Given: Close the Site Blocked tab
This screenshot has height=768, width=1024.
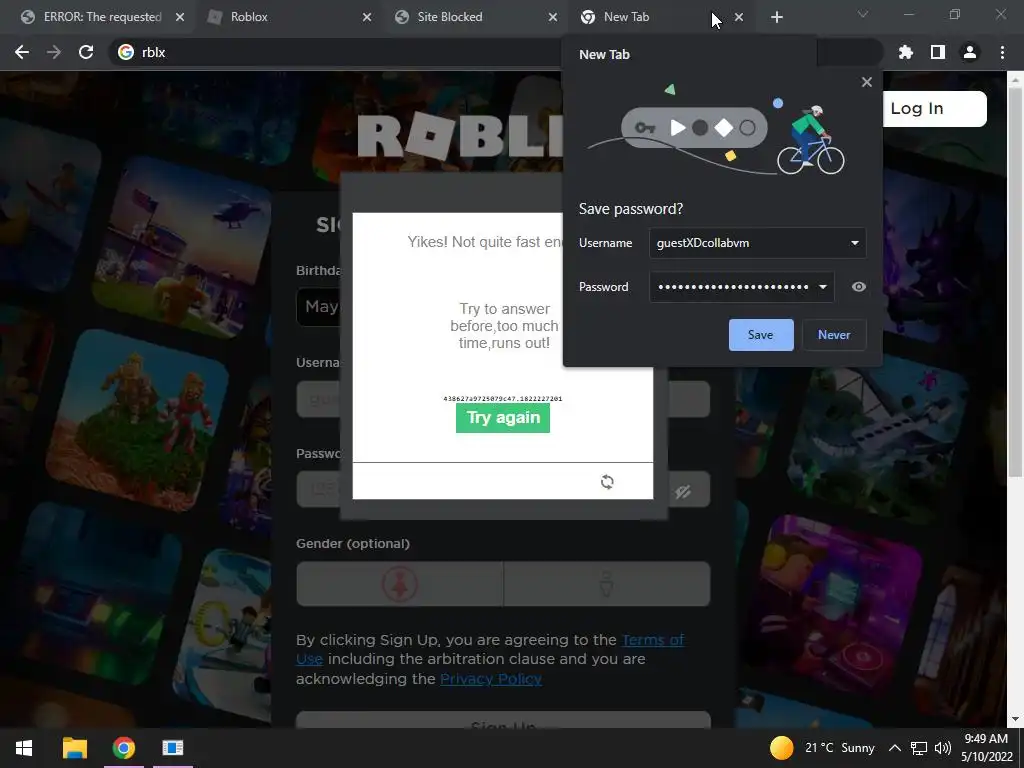Looking at the screenshot, I should tap(553, 17).
